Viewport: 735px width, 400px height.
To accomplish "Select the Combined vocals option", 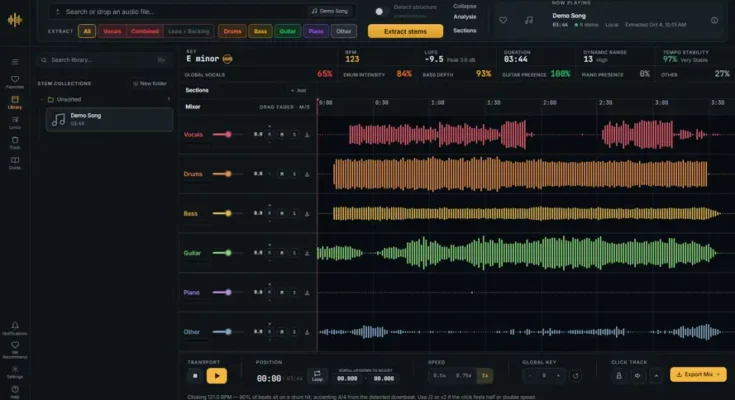I will tap(145, 31).
